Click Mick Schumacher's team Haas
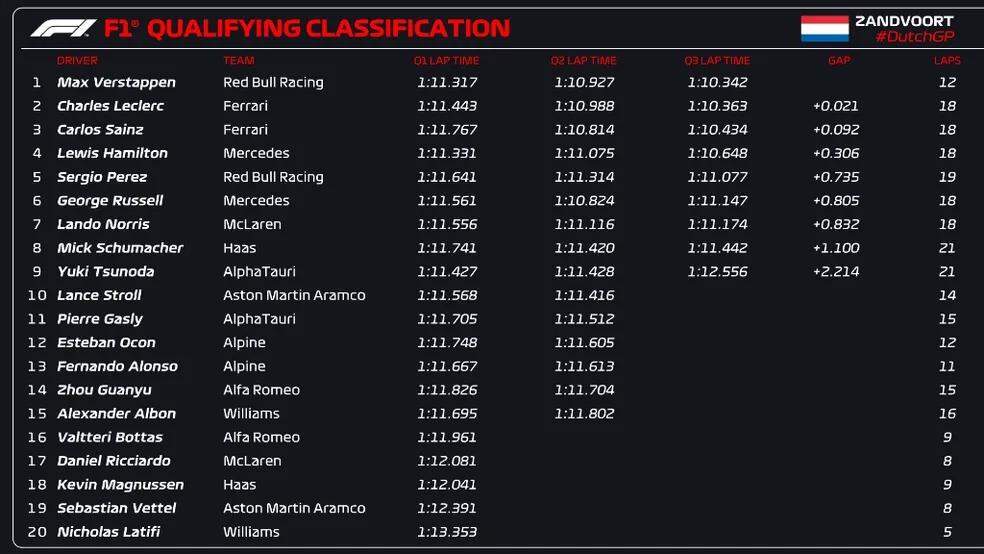984x554 pixels. click(239, 248)
